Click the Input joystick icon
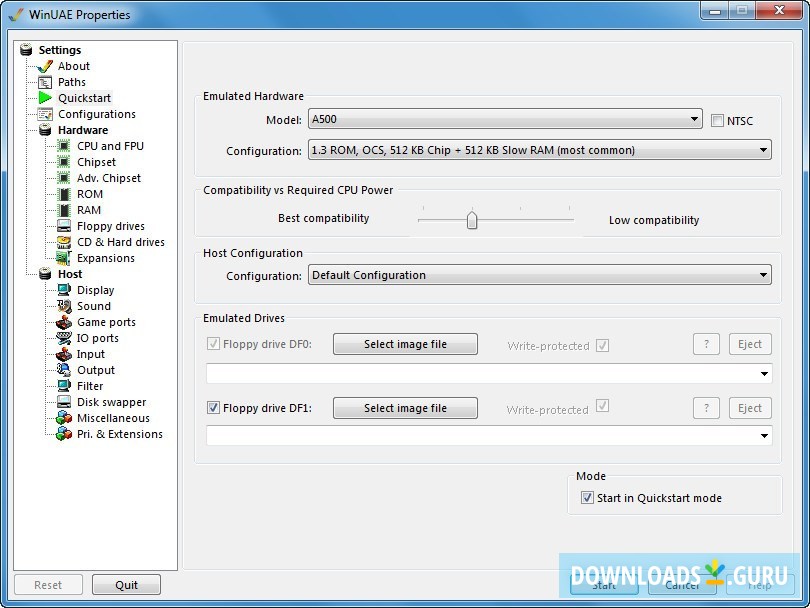The height and width of the screenshot is (608, 810). [x=64, y=354]
